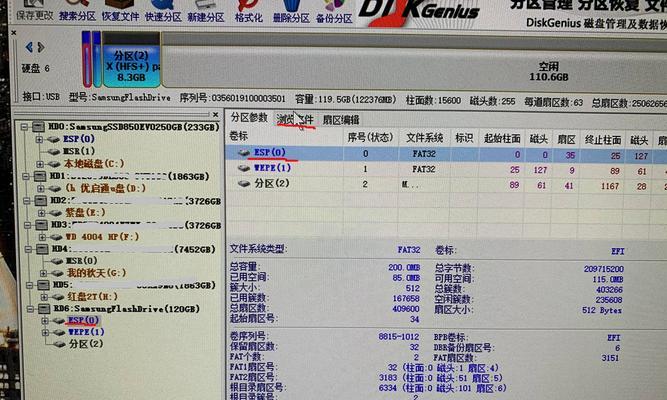Viewport: 667px width, 400px height.
Task: Collapse the HD3 3726GB disk node
Action: [x=27, y=225]
